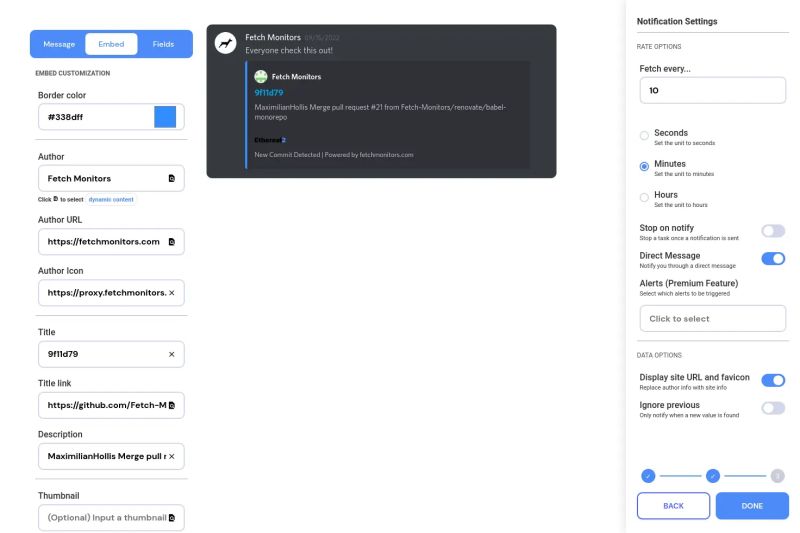This screenshot has height=533, width=800.
Task: Open dynamic content picker in Title link field
Action: tap(171, 405)
